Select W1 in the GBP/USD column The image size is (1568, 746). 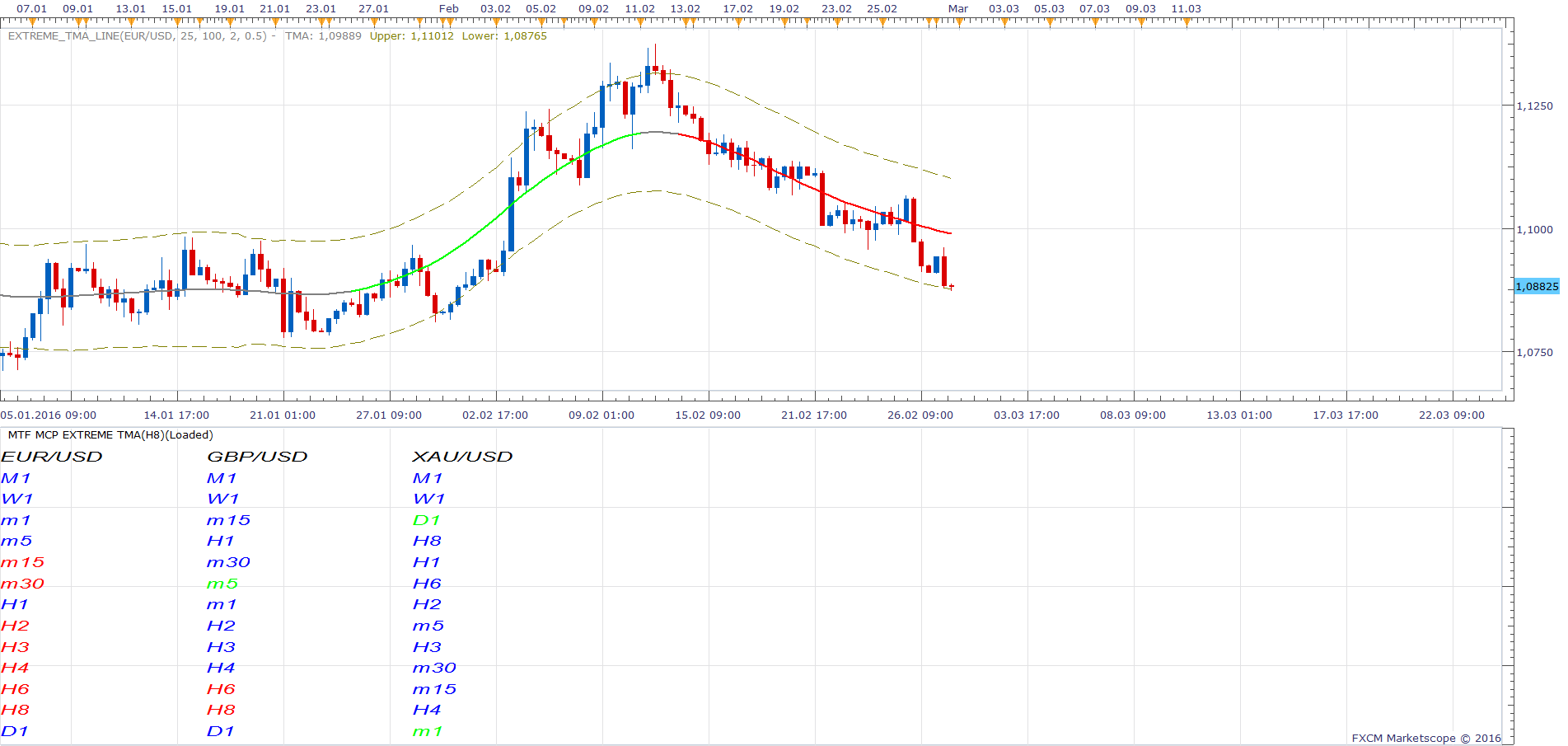point(223,499)
